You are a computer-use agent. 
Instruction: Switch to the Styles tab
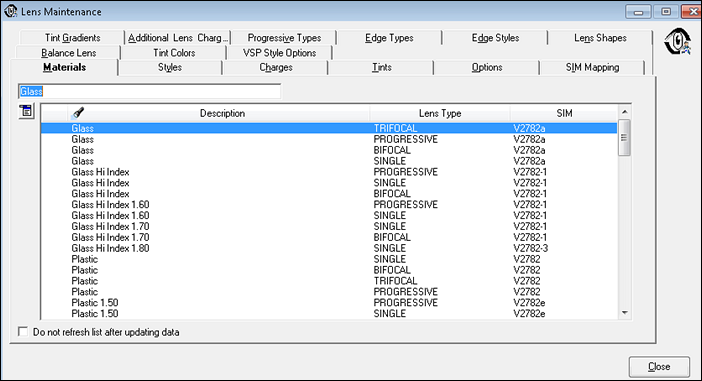[x=170, y=68]
